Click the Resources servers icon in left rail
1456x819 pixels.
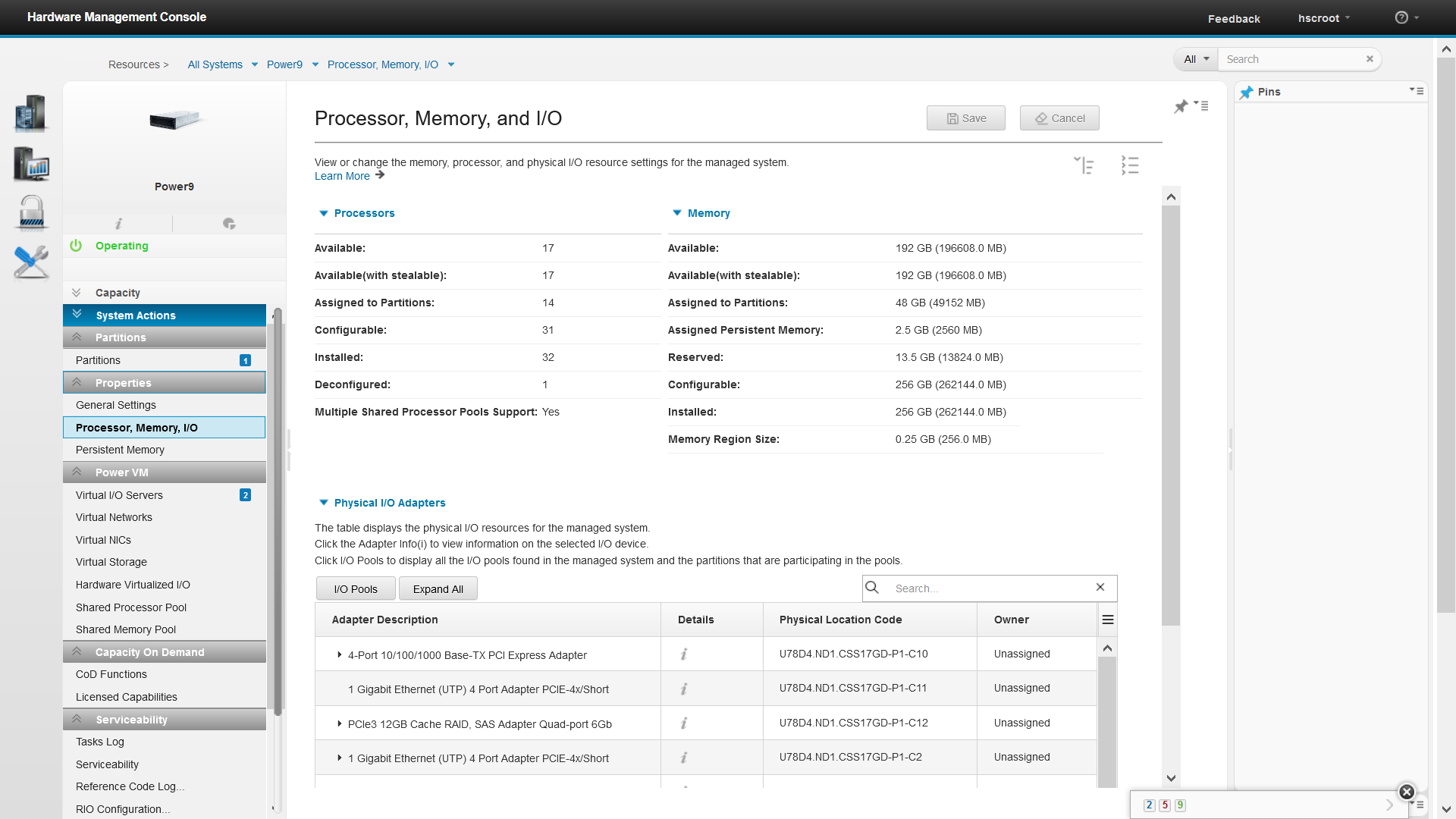(x=30, y=113)
